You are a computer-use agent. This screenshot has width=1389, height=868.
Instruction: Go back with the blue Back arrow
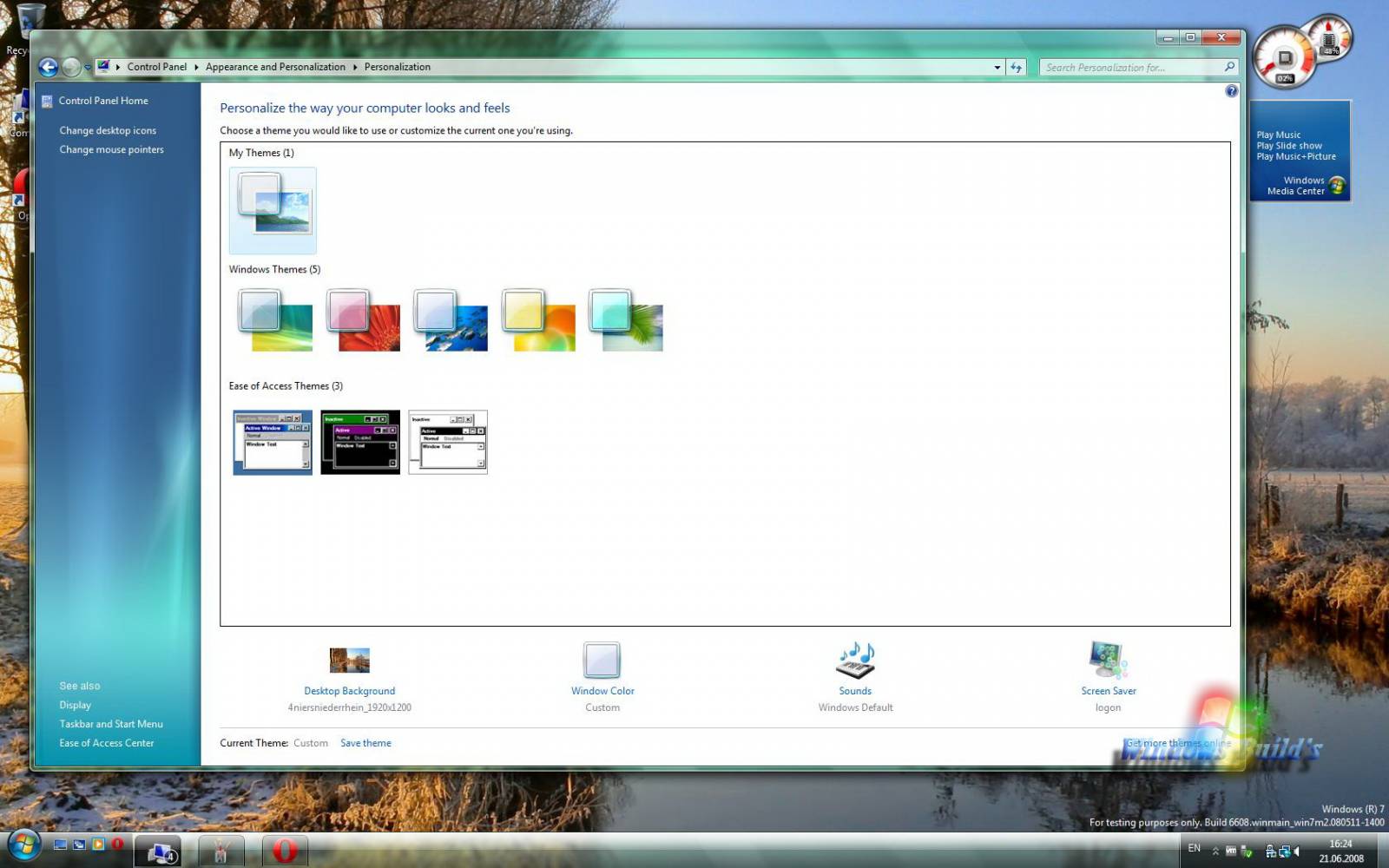pos(48,67)
